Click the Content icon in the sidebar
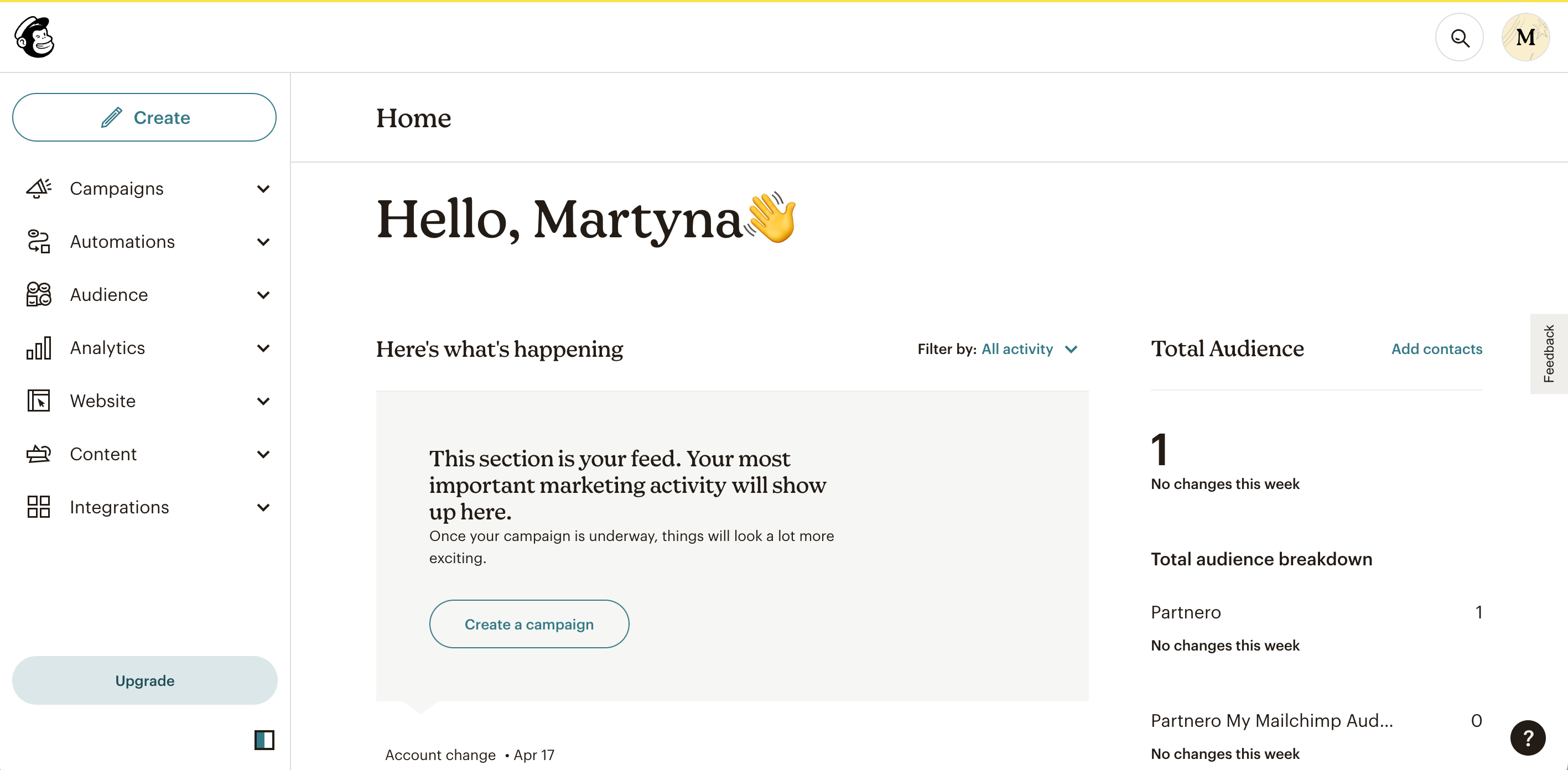 point(39,454)
